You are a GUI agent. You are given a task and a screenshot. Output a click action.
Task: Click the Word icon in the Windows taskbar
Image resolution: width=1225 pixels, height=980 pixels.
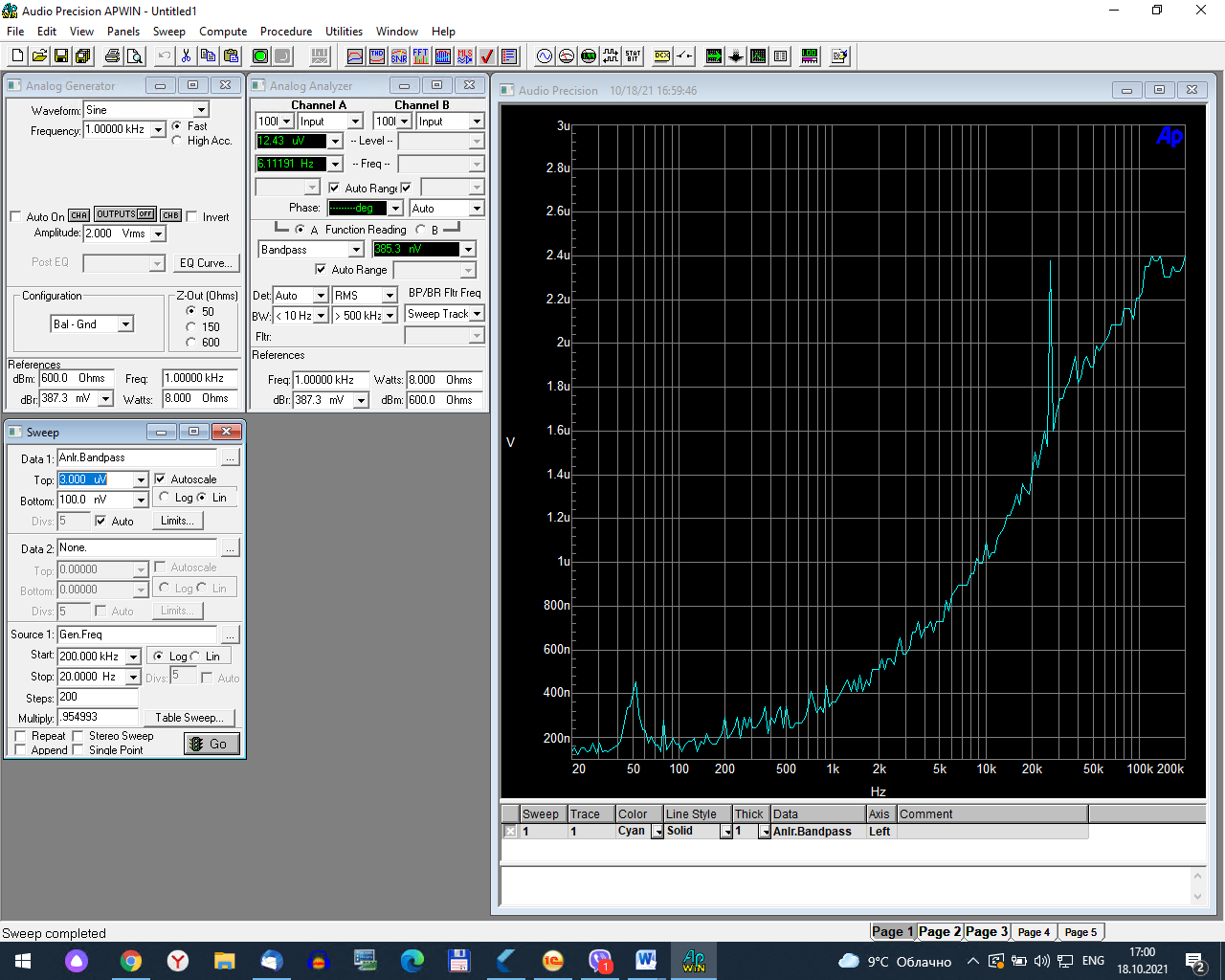click(x=646, y=960)
